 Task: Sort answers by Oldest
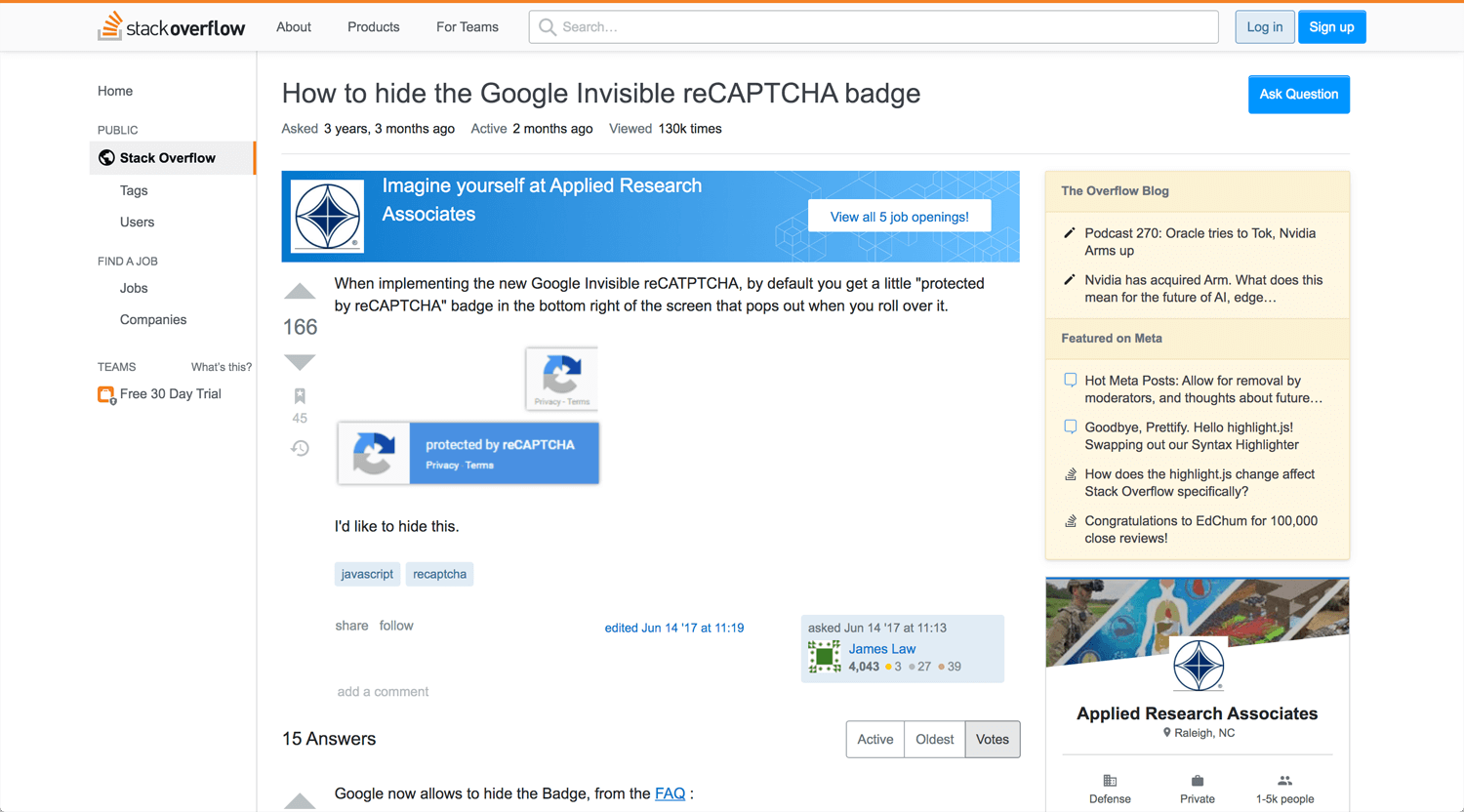[x=935, y=740]
